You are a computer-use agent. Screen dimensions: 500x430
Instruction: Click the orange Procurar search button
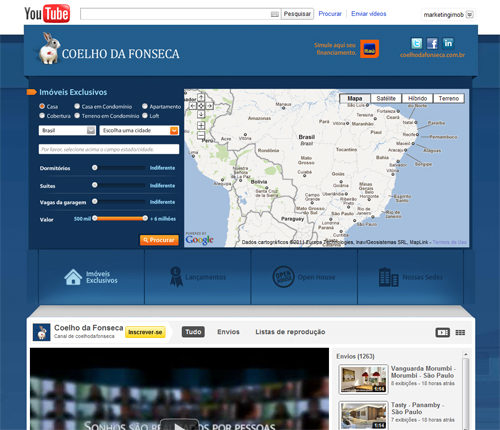(x=159, y=240)
